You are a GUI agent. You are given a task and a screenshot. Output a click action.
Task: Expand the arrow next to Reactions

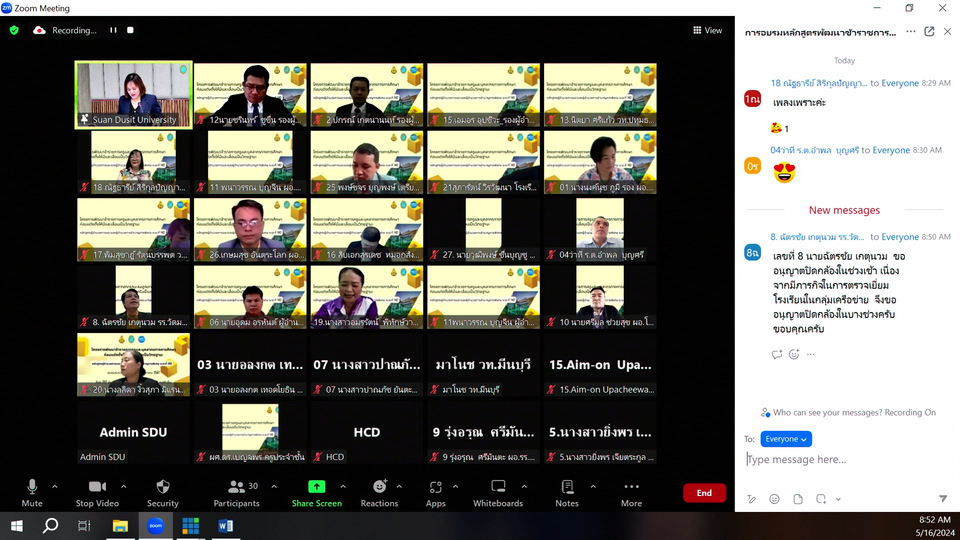[x=399, y=487]
